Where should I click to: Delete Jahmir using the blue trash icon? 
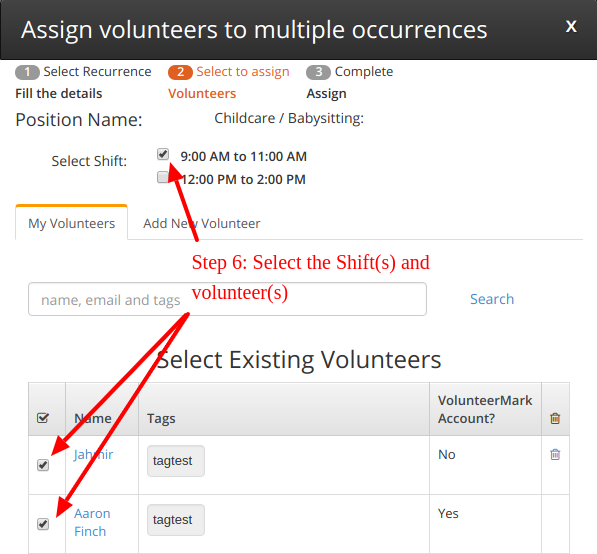(x=555, y=454)
